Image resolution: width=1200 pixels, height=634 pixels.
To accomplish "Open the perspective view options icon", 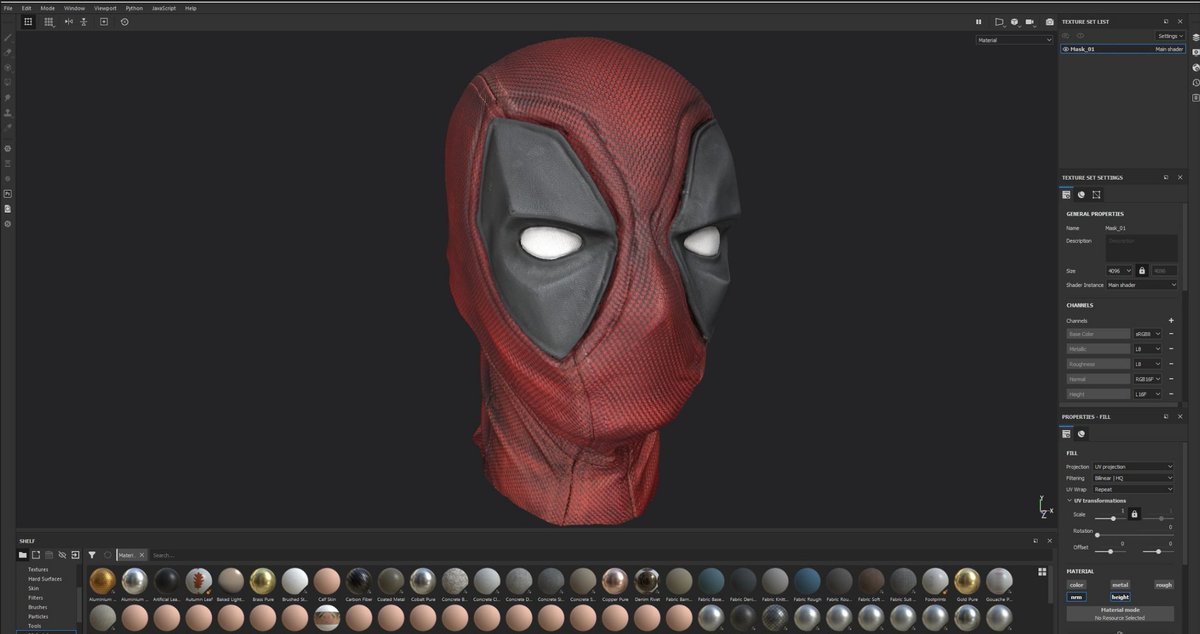I will 998,21.
